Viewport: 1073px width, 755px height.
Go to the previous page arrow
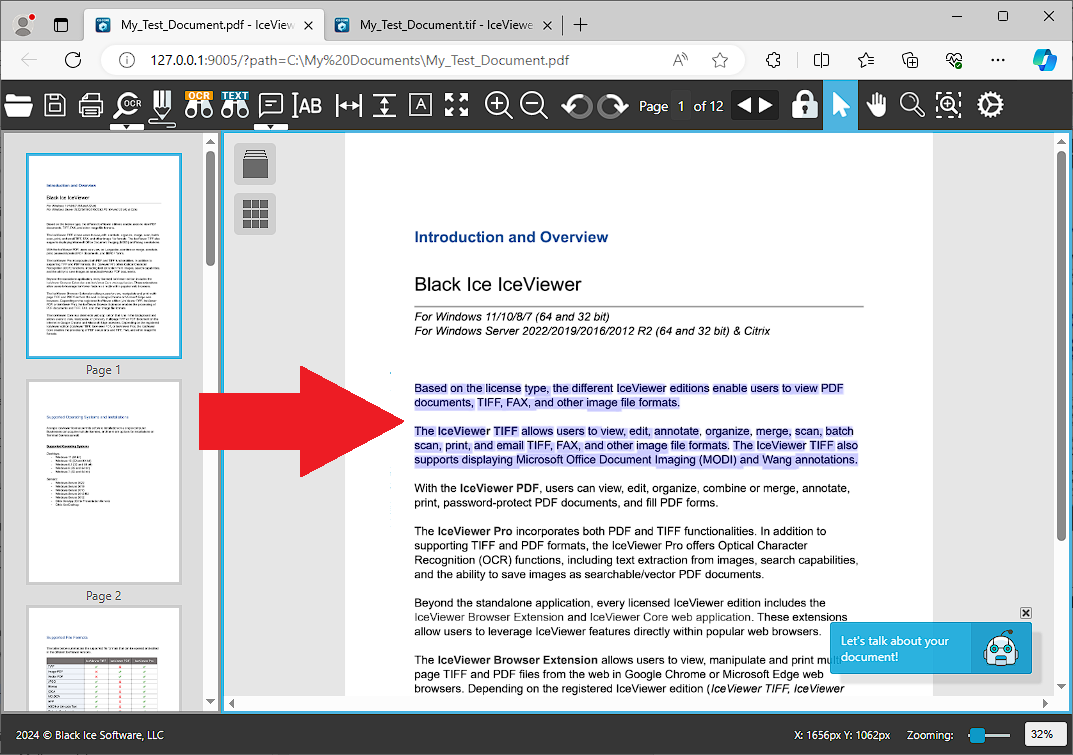pos(744,105)
